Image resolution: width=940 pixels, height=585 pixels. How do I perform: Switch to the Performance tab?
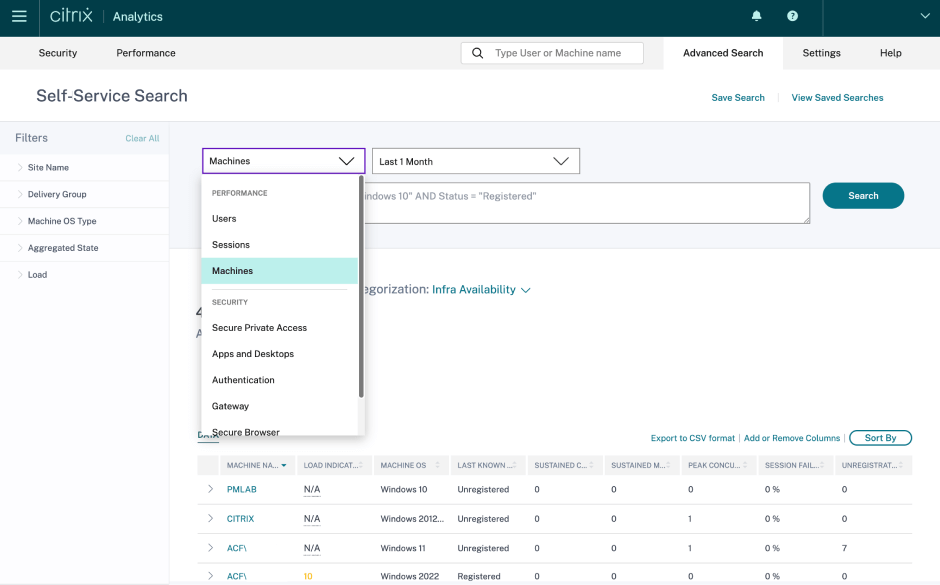click(x=146, y=53)
